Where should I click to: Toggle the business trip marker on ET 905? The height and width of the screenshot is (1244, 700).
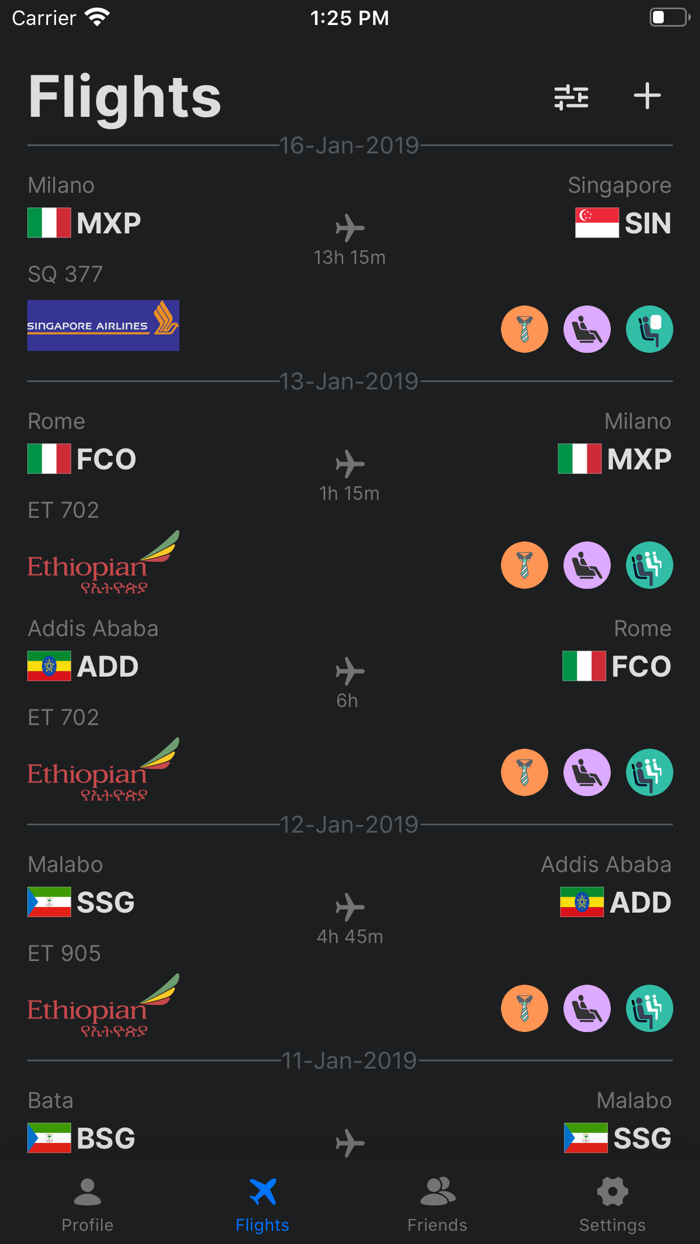click(525, 1008)
